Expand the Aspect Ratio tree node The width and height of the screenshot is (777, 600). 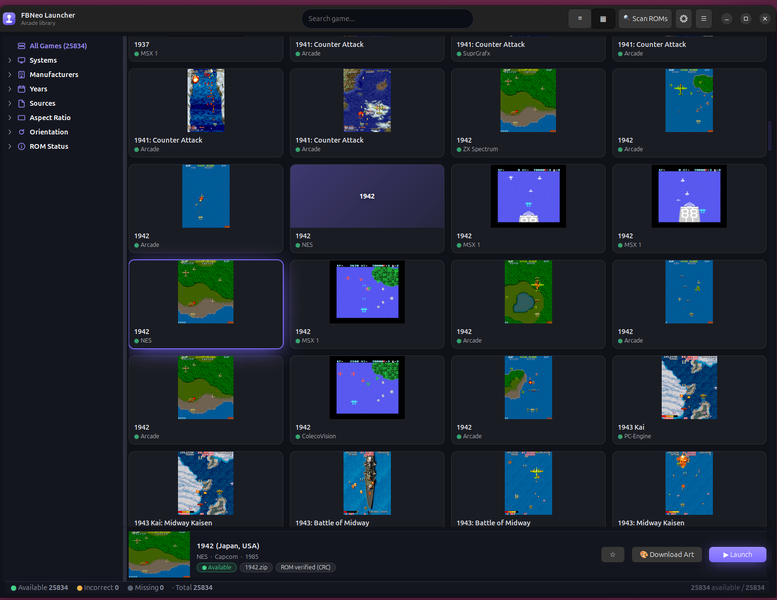9,118
